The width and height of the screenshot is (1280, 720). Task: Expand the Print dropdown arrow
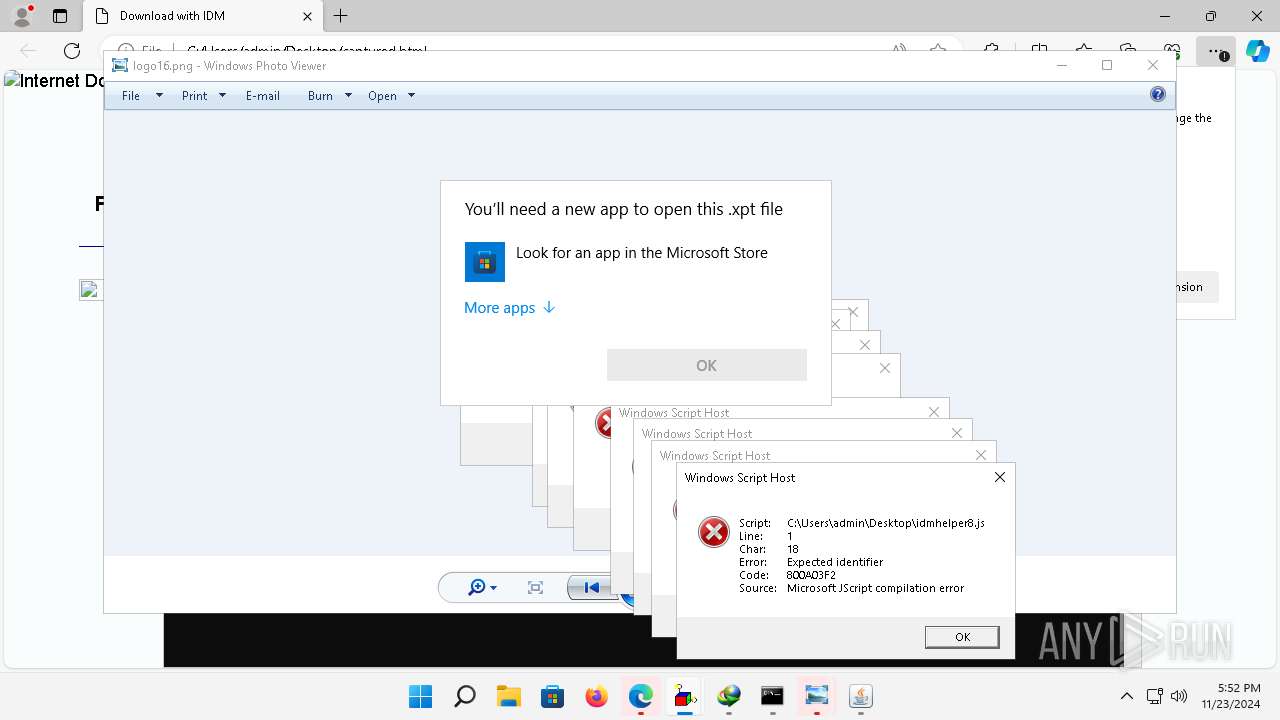tap(222, 96)
